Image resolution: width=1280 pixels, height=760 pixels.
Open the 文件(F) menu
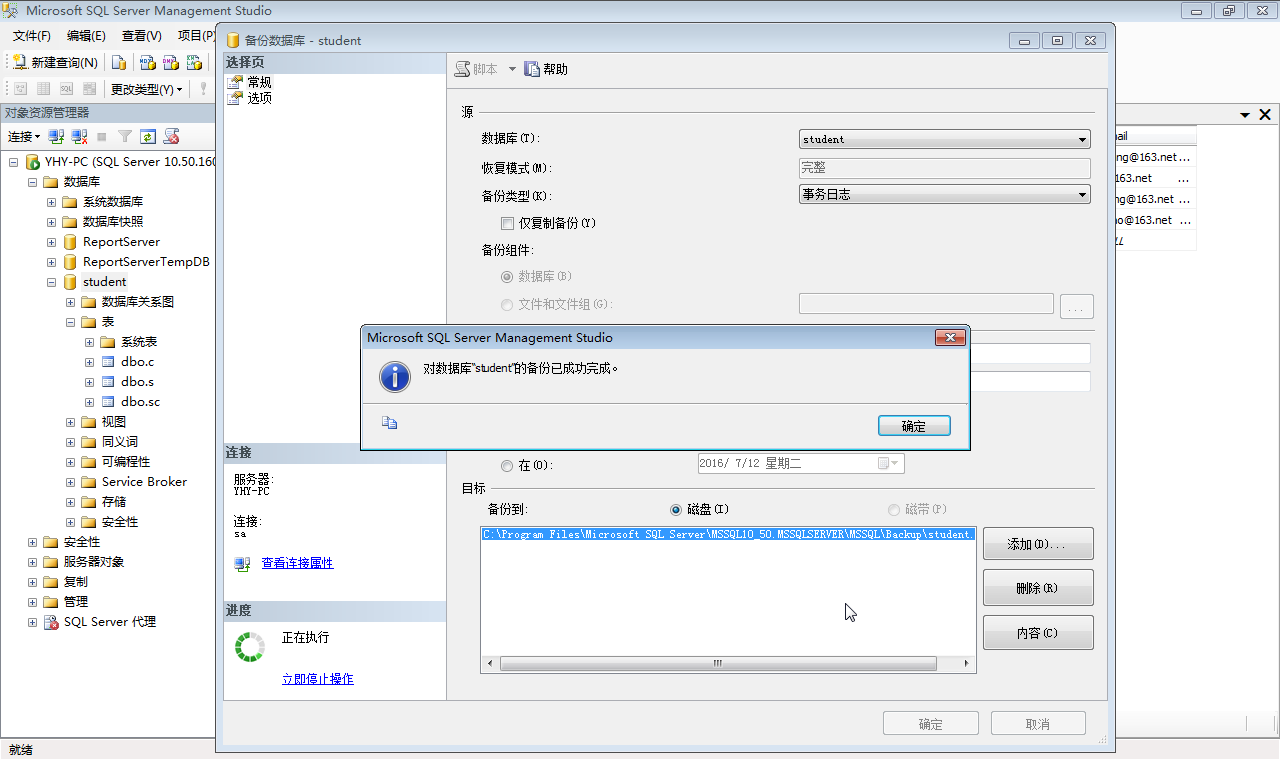tap(32, 36)
